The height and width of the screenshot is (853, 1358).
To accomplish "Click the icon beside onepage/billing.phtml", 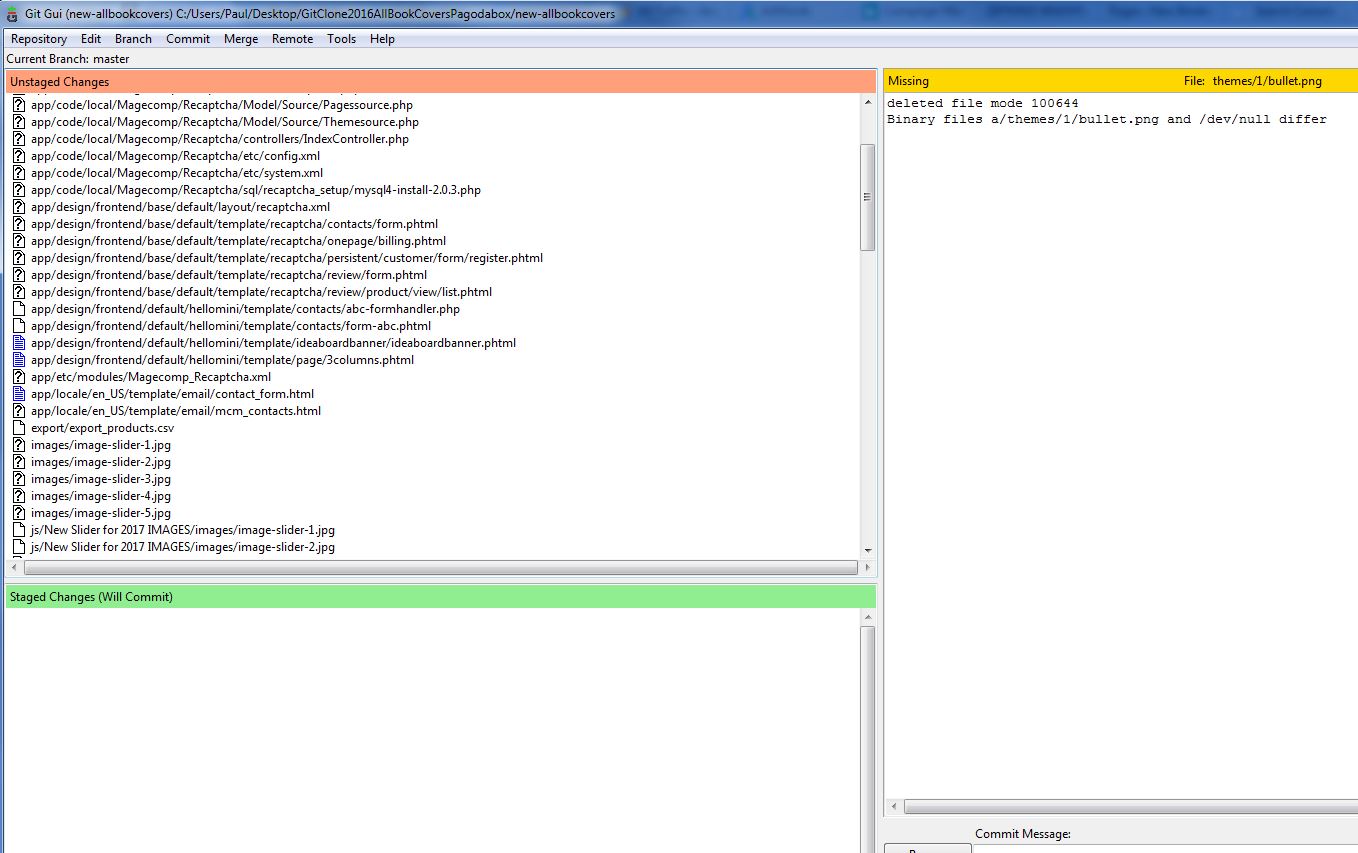I will [x=18, y=241].
